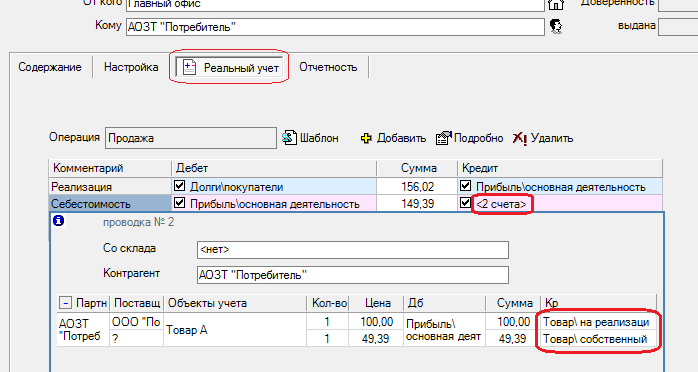The height and width of the screenshot is (372, 698).
Task: Collapse the Партн column minus expander
Action: point(65,303)
